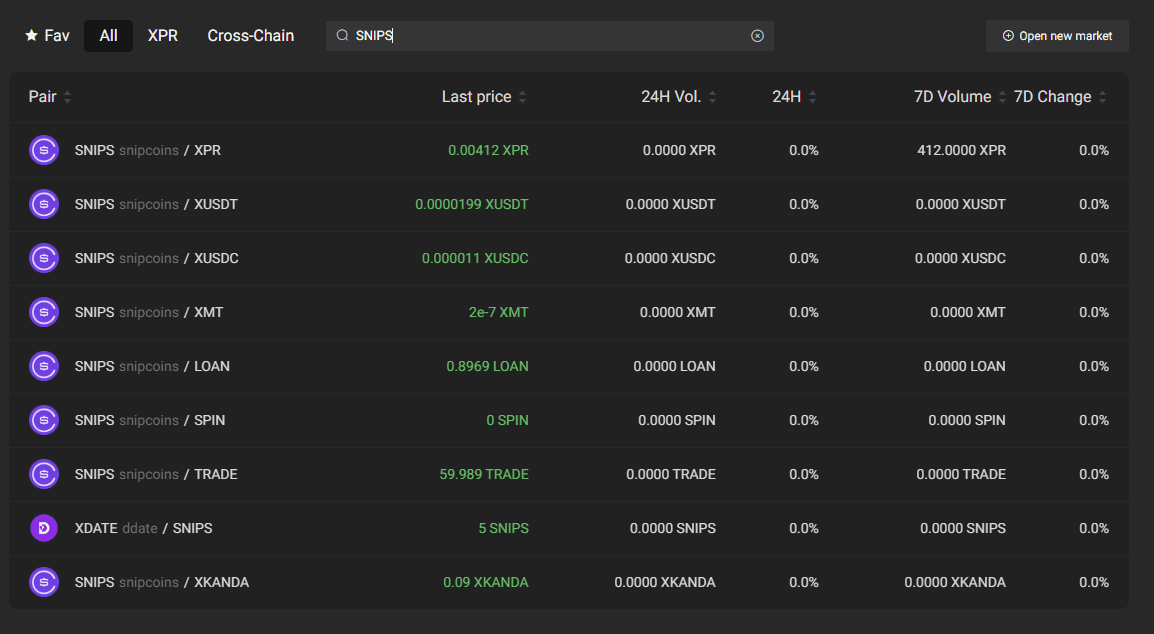
Task: Clear the search field with the X icon
Action: (x=757, y=36)
